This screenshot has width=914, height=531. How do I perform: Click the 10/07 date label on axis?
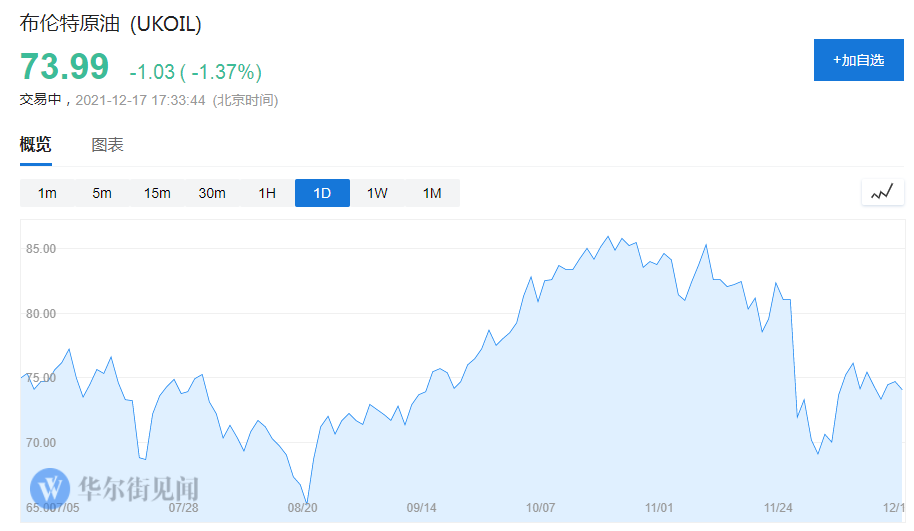(540, 508)
